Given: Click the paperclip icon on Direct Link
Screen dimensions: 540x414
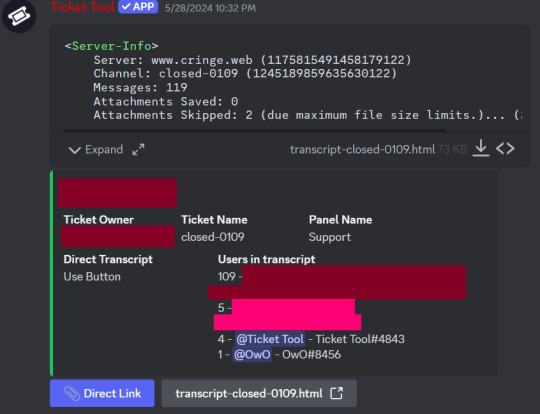Looking at the screenshot, I should 72,393.
